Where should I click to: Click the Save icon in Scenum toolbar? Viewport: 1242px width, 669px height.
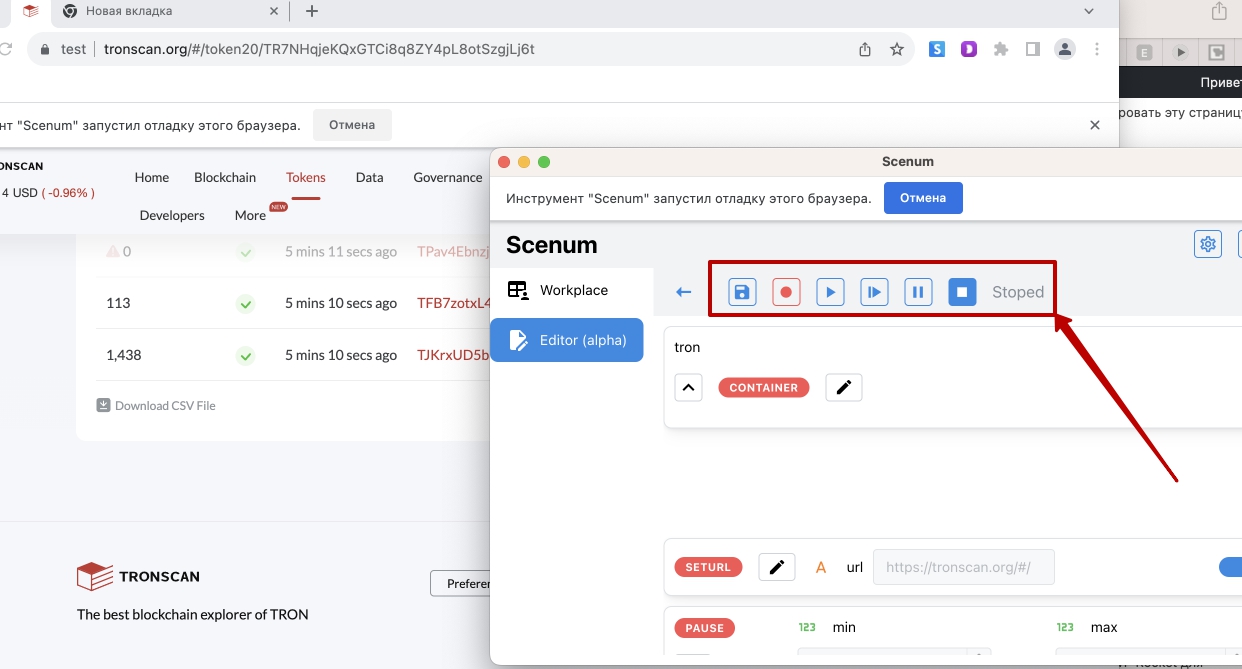coord(742,292)
